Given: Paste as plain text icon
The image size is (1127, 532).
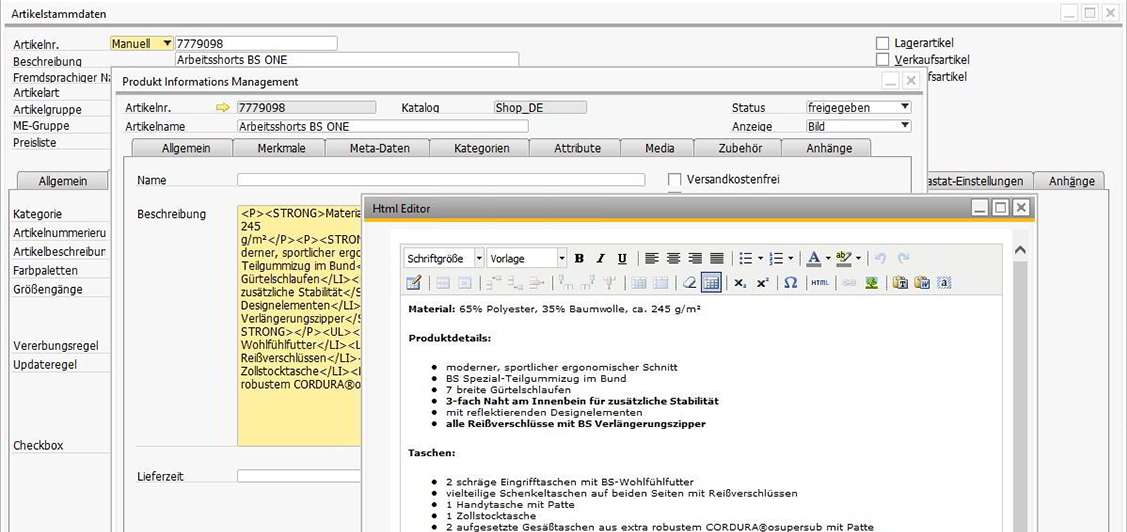Looking at the screenshot, I should 900,283.
